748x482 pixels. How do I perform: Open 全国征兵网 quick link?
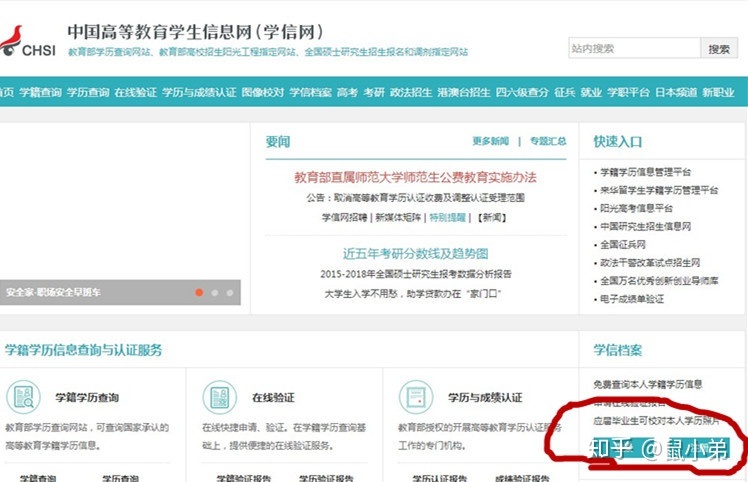click(x=623, y=244)
